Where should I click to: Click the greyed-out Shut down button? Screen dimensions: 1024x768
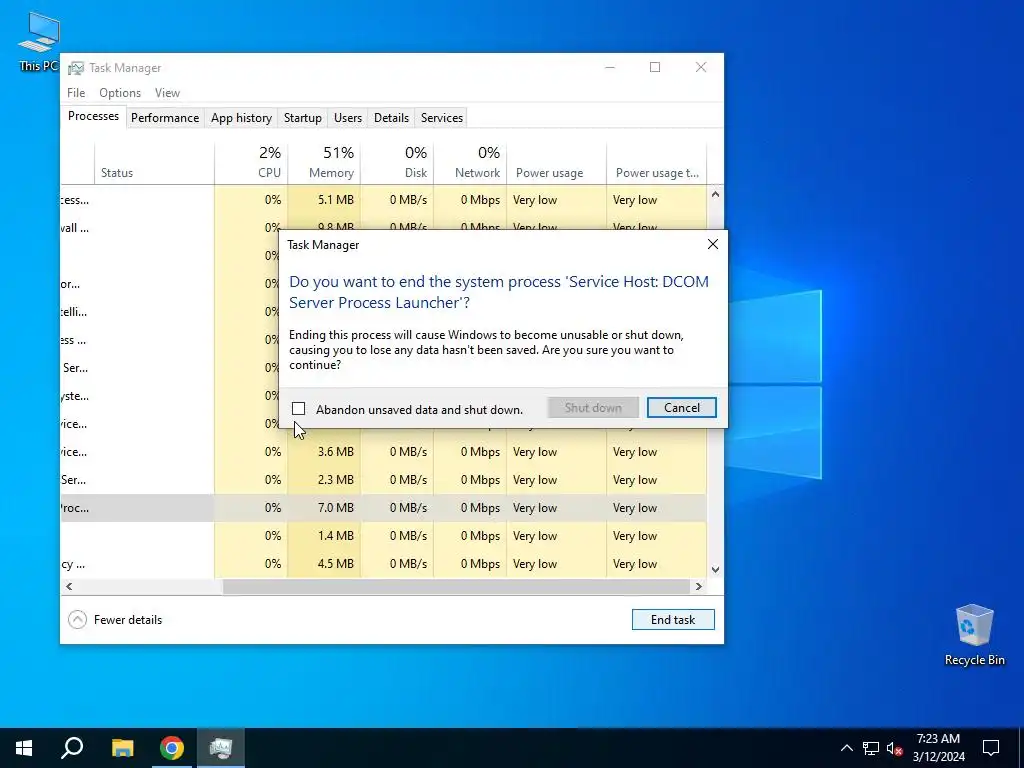pos(593,408)
